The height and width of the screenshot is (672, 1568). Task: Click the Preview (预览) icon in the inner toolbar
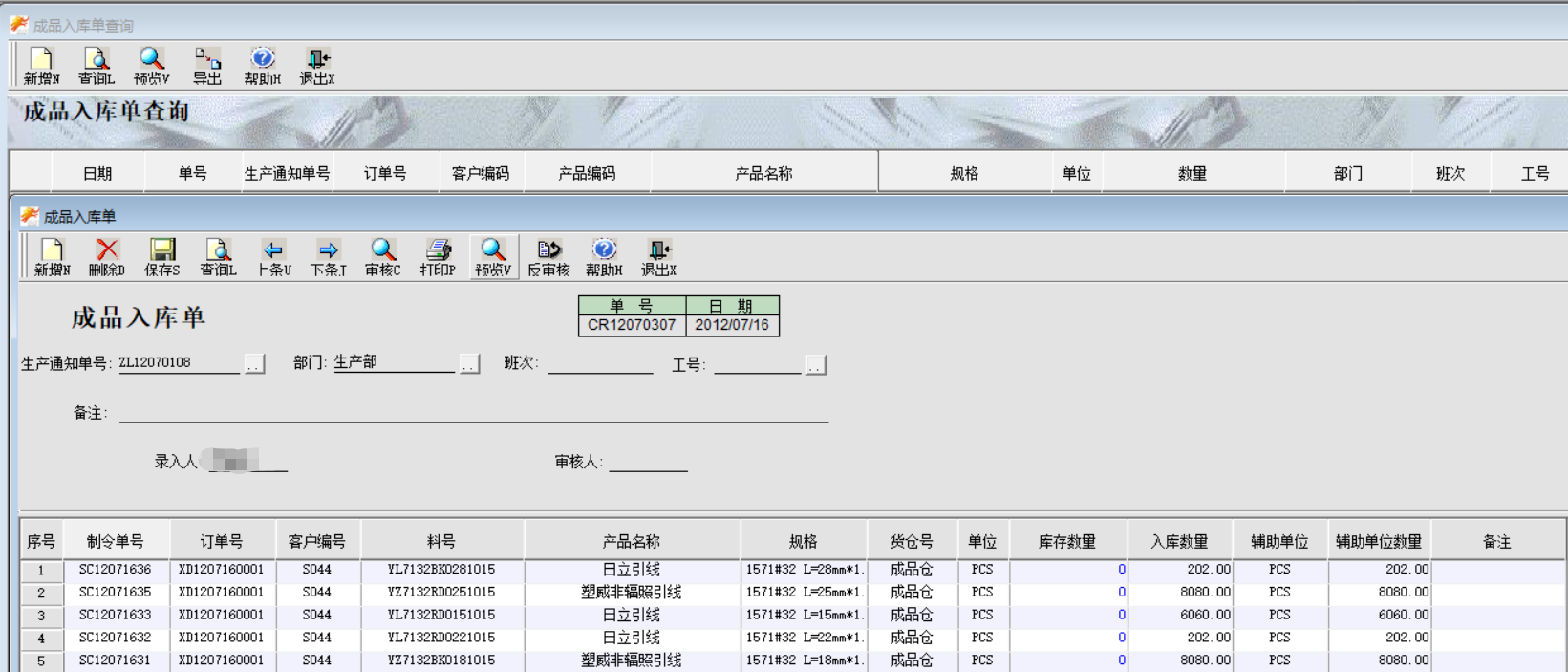(493, 256)
